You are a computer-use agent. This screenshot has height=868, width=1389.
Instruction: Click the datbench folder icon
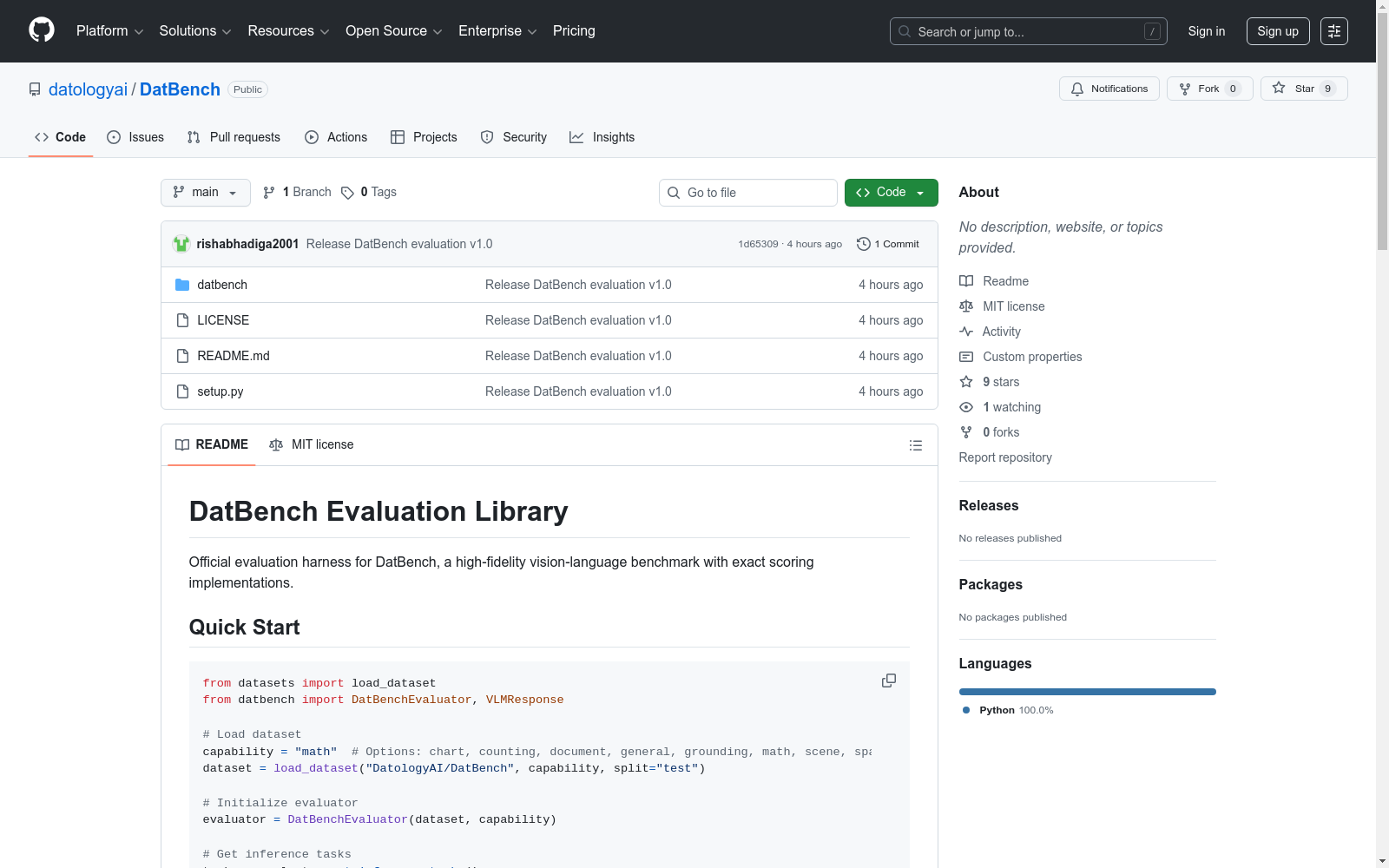pos(182,285)
